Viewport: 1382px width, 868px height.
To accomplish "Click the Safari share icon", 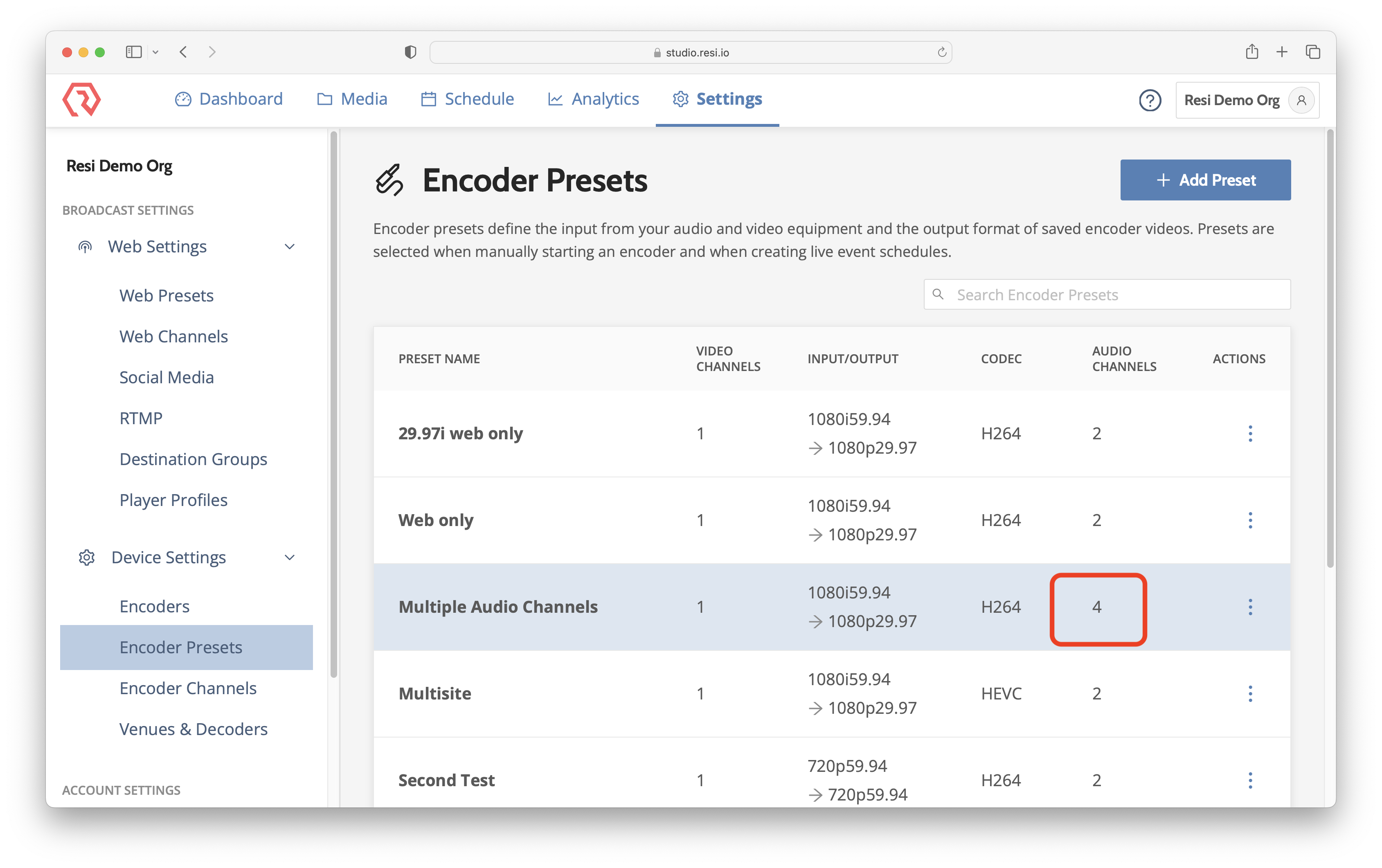I will click(1252, 52).
